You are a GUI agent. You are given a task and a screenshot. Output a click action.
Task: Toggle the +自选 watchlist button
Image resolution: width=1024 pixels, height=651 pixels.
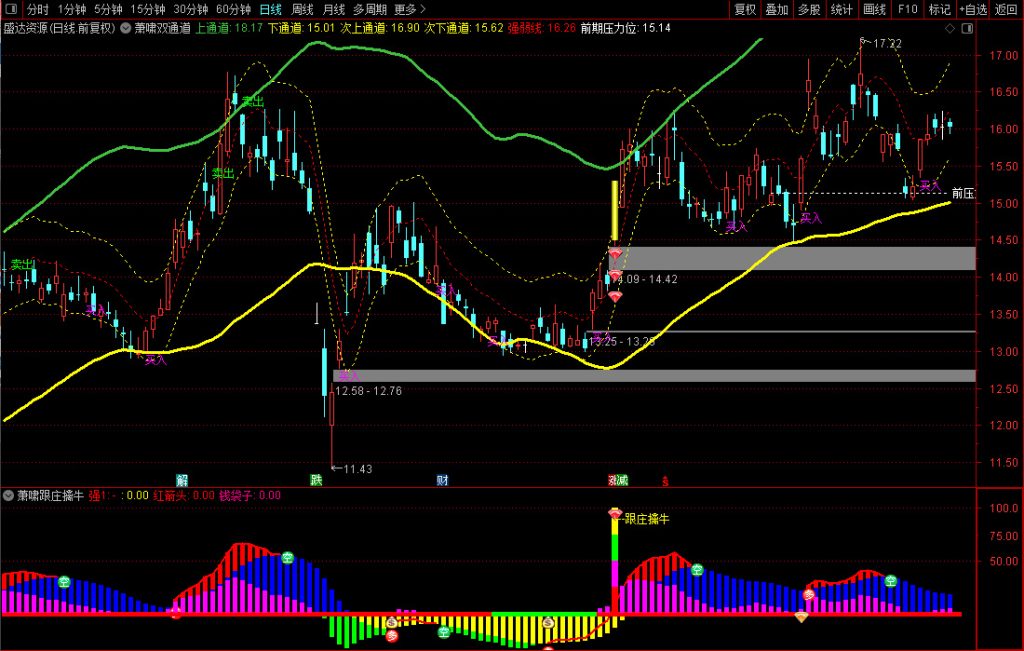[970, 10]
